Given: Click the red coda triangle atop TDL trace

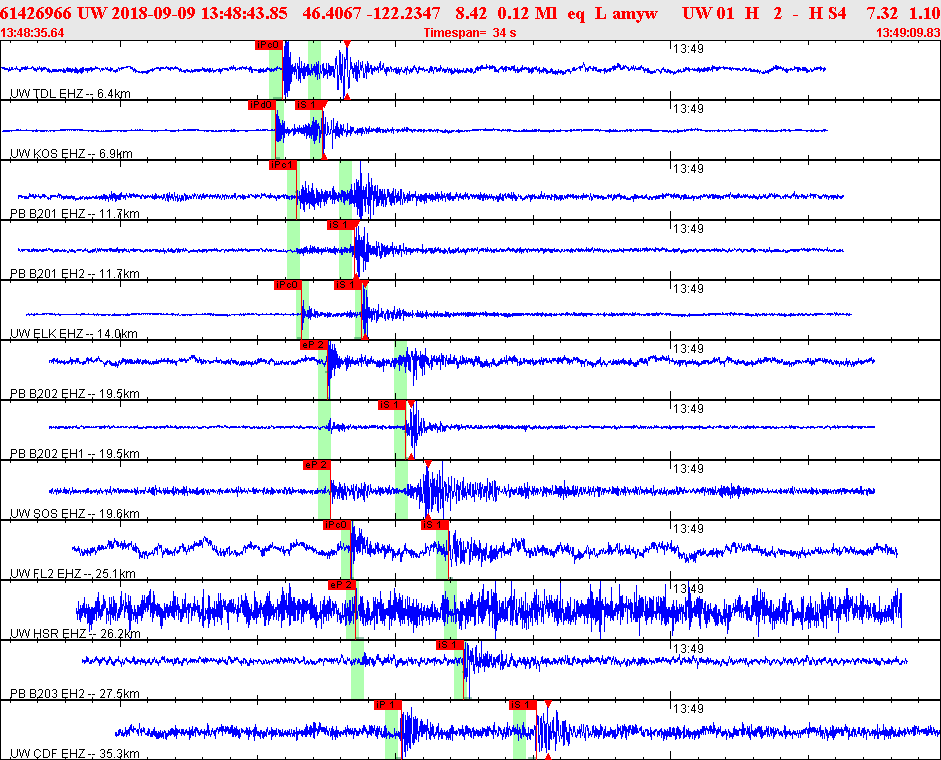Looking at the screenshot, I should tap(347, 44).
